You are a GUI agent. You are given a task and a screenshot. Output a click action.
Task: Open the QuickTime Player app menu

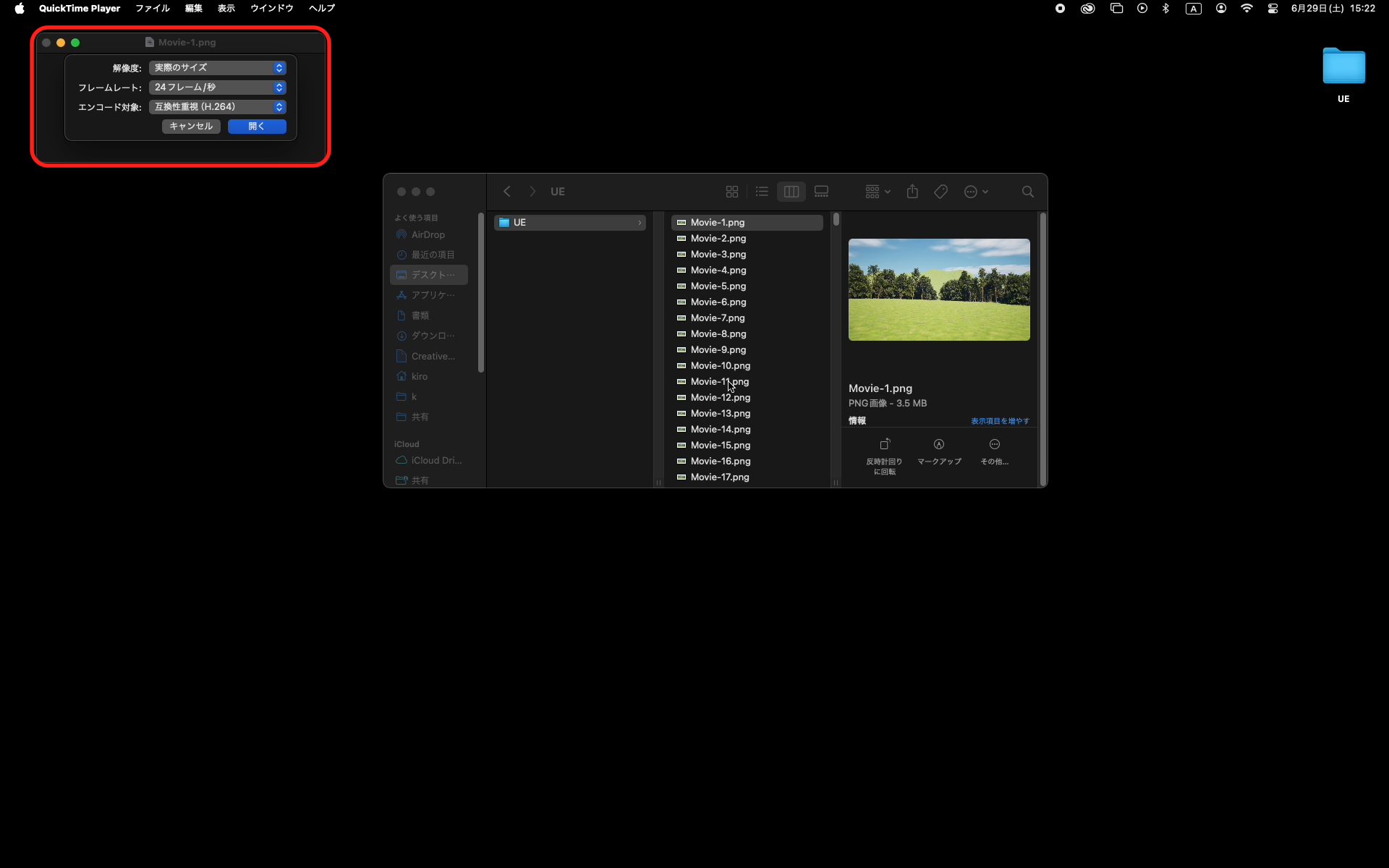pyautogui.click(x=80, y=9)
